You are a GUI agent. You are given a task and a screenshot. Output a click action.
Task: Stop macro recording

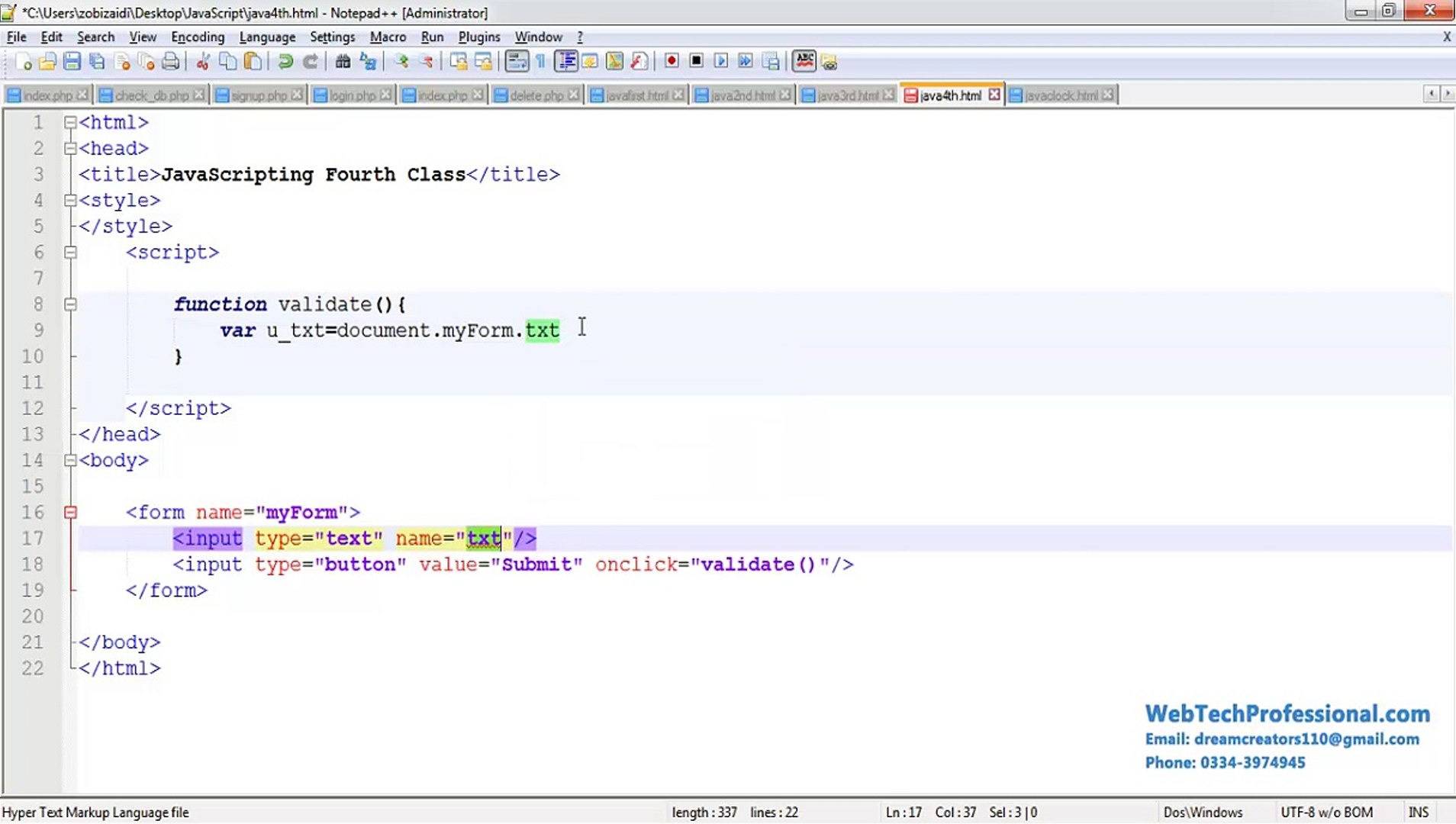point(696,61)
